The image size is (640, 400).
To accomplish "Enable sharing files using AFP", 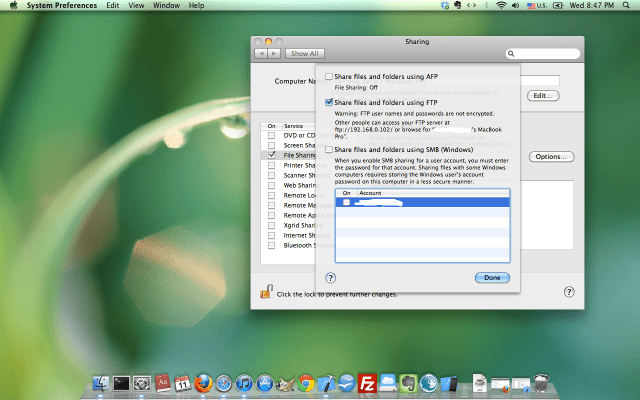I will 329,77.
